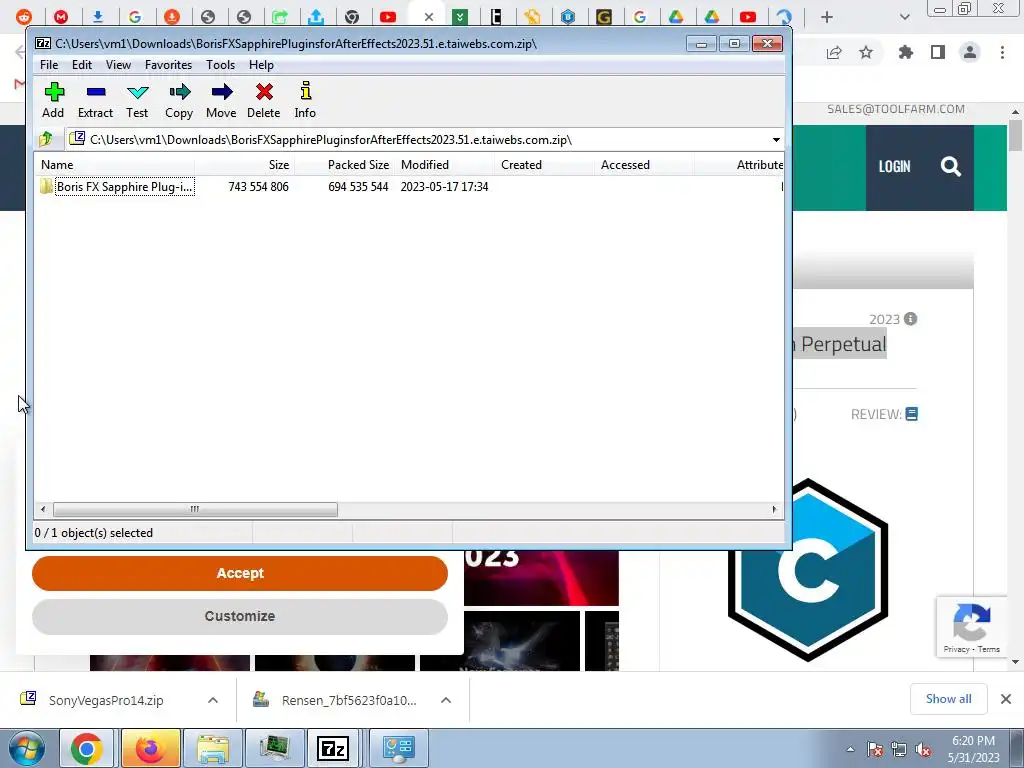Image resolution: width=1024 pixels, height=768 pixels.
Task: Click 694 535 544 packed size value
Action: click(x=359, y=187)
